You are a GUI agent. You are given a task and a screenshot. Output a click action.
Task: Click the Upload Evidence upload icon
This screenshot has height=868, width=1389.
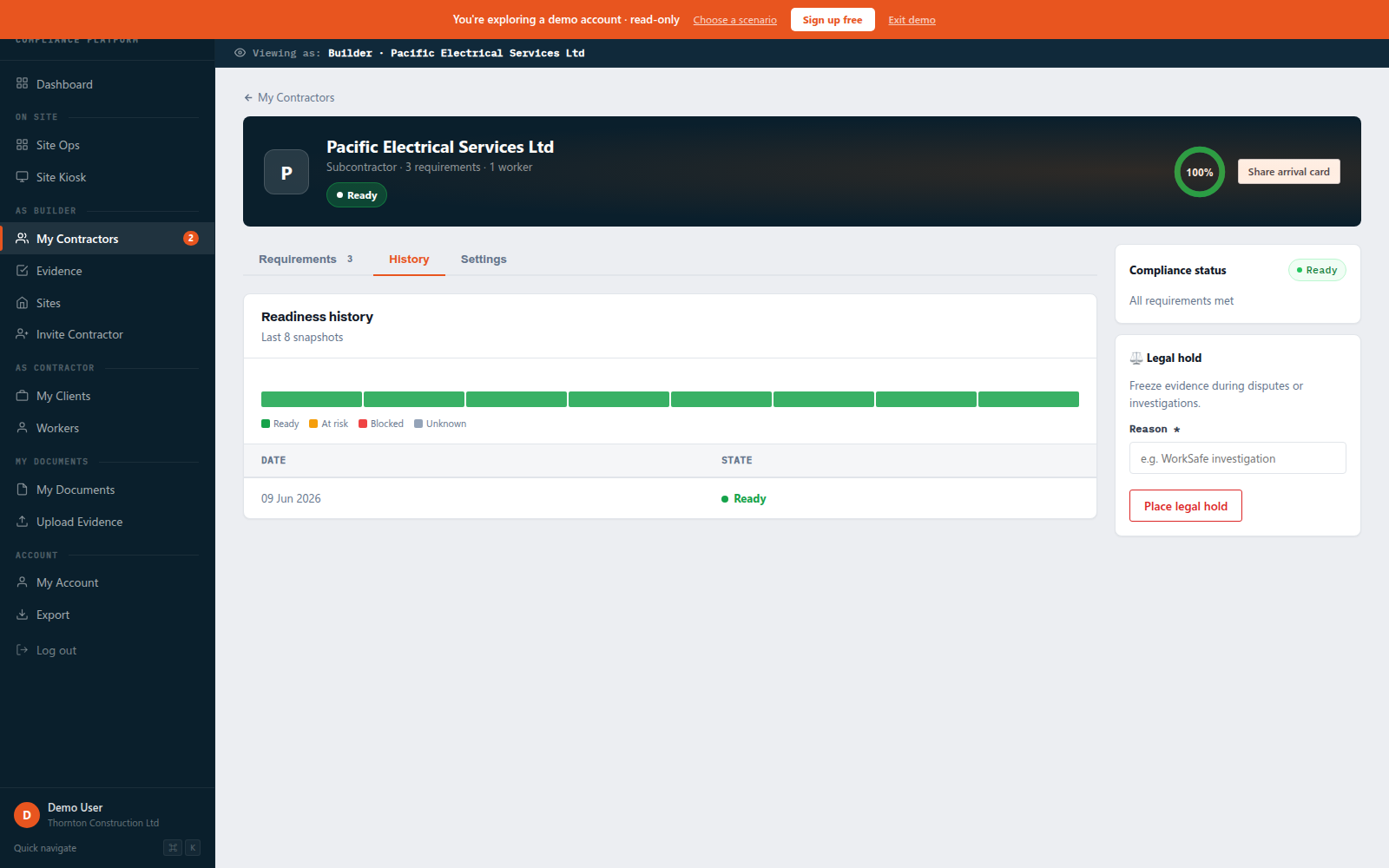coord(23,522)
